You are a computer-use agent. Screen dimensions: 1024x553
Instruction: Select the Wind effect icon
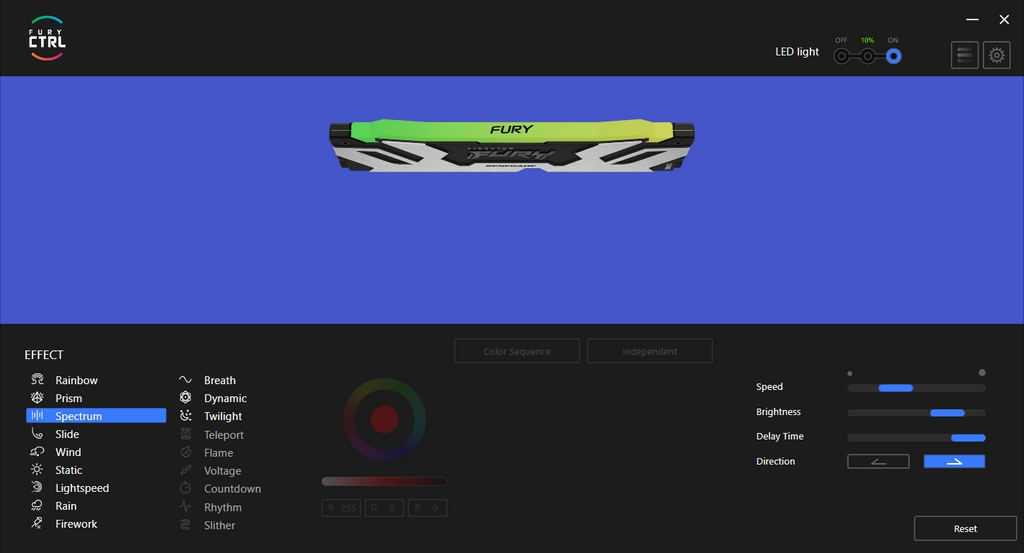click(37, 451)
